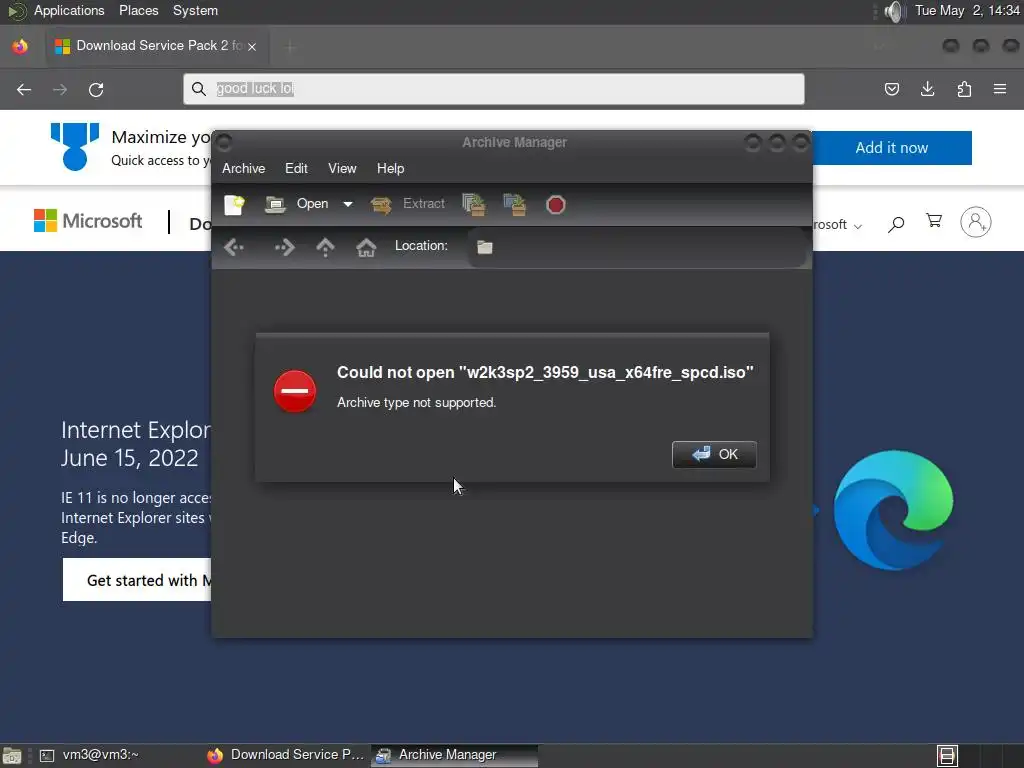Click the Archive Manager window menu button

(224, 142)
